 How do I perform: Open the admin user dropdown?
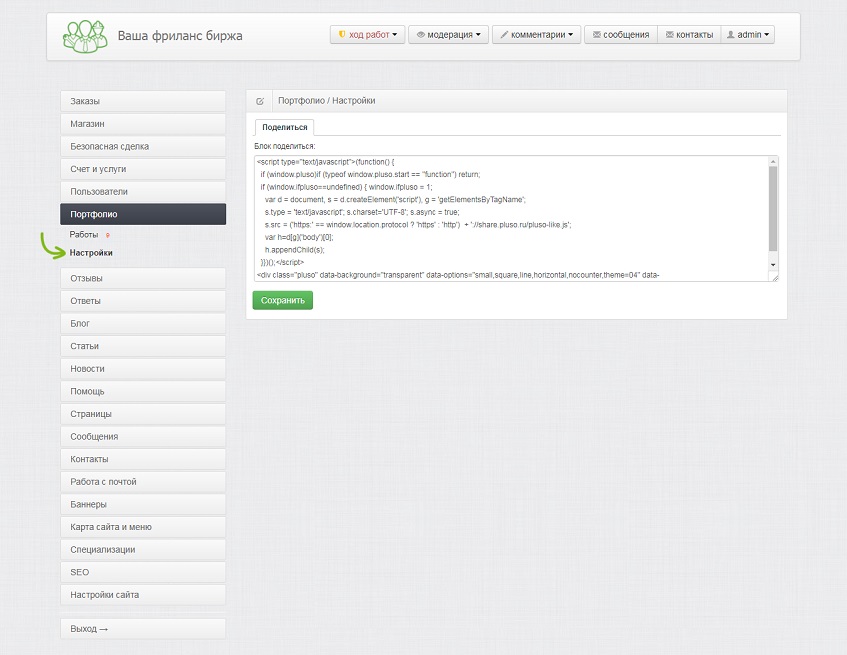tap(748, 35)
